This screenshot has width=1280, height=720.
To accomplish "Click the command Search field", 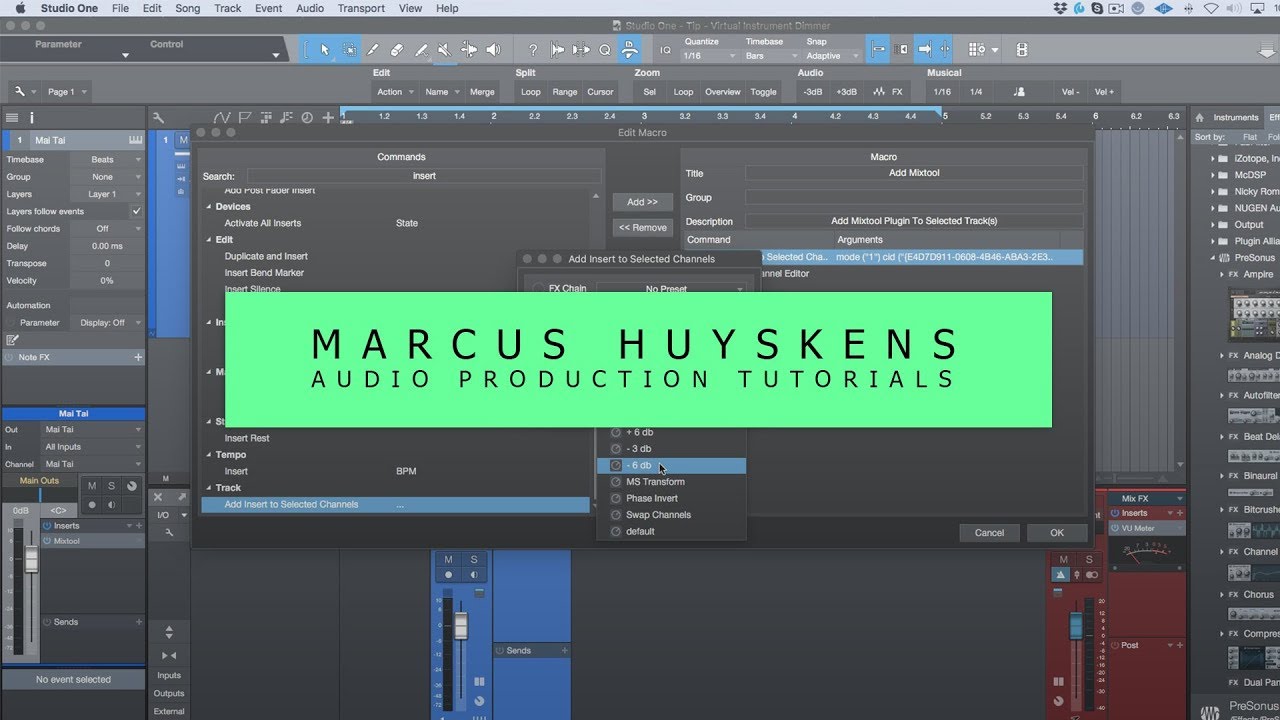I will [x=424, y=176].
